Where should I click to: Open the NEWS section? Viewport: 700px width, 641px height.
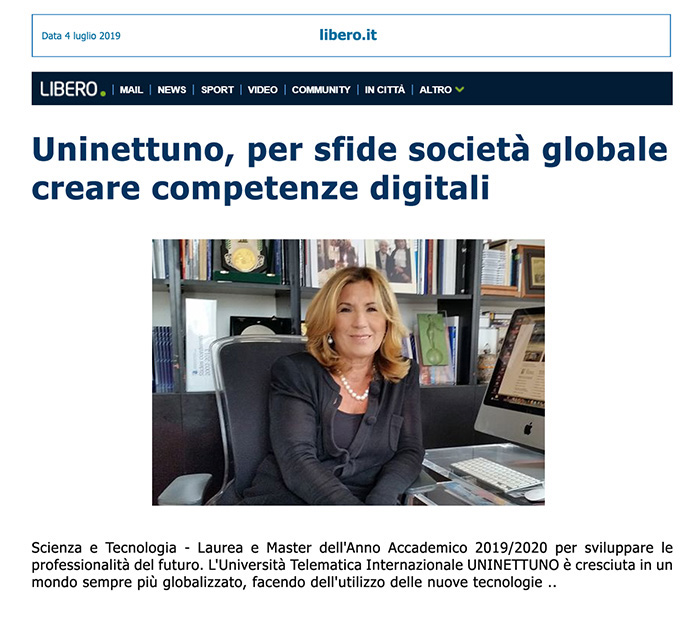172,90
